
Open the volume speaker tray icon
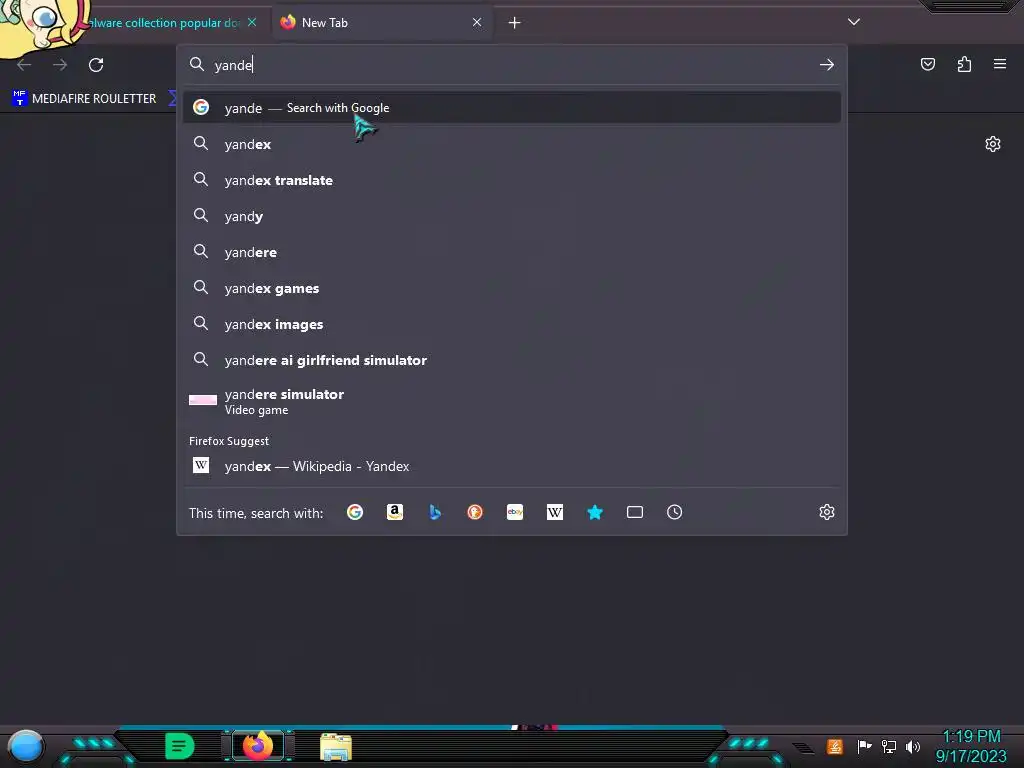(913, 746)
